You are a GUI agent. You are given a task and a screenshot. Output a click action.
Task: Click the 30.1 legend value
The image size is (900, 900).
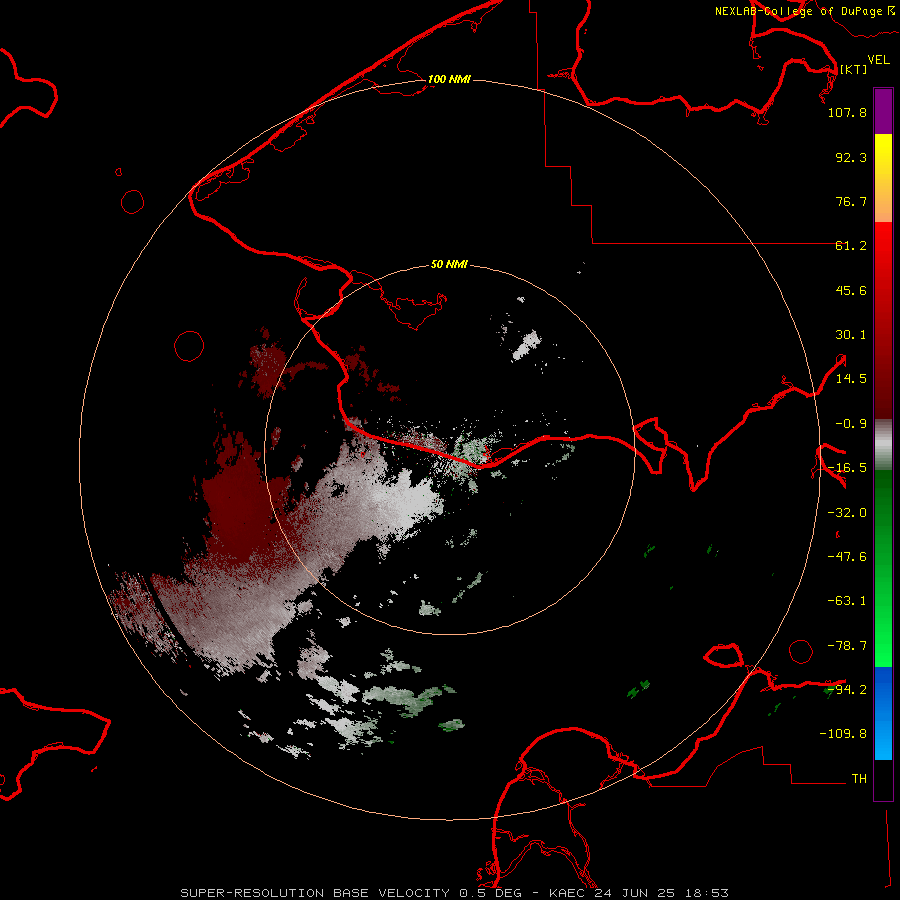851,335
